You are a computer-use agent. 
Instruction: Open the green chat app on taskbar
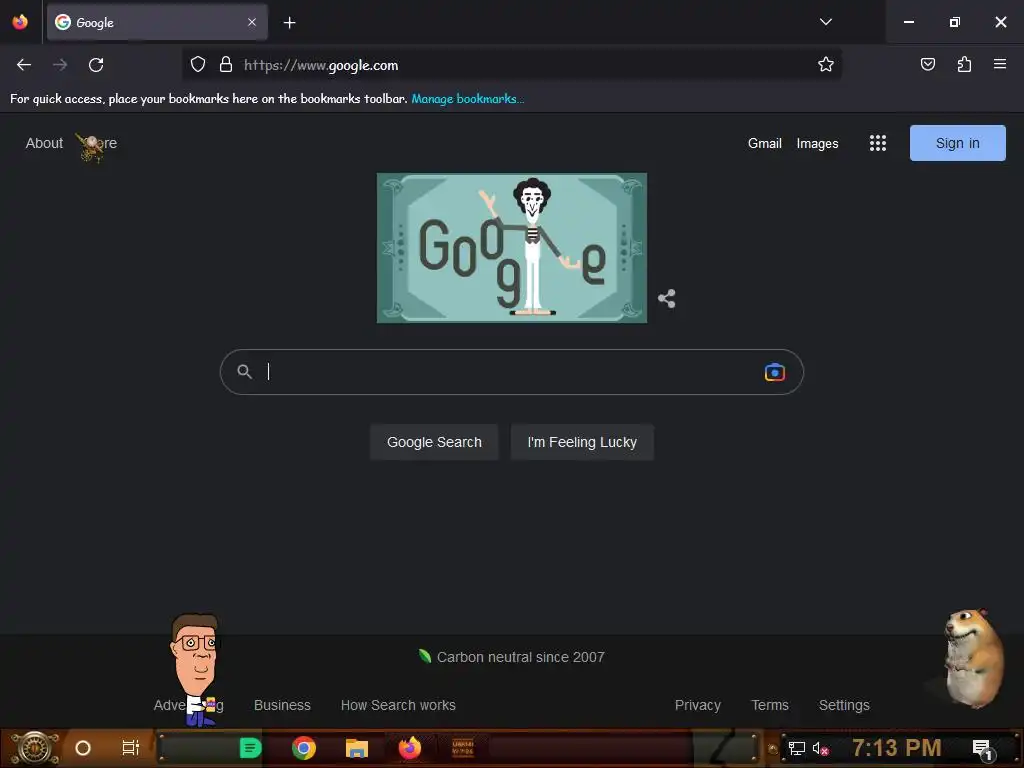coord(250,748)
